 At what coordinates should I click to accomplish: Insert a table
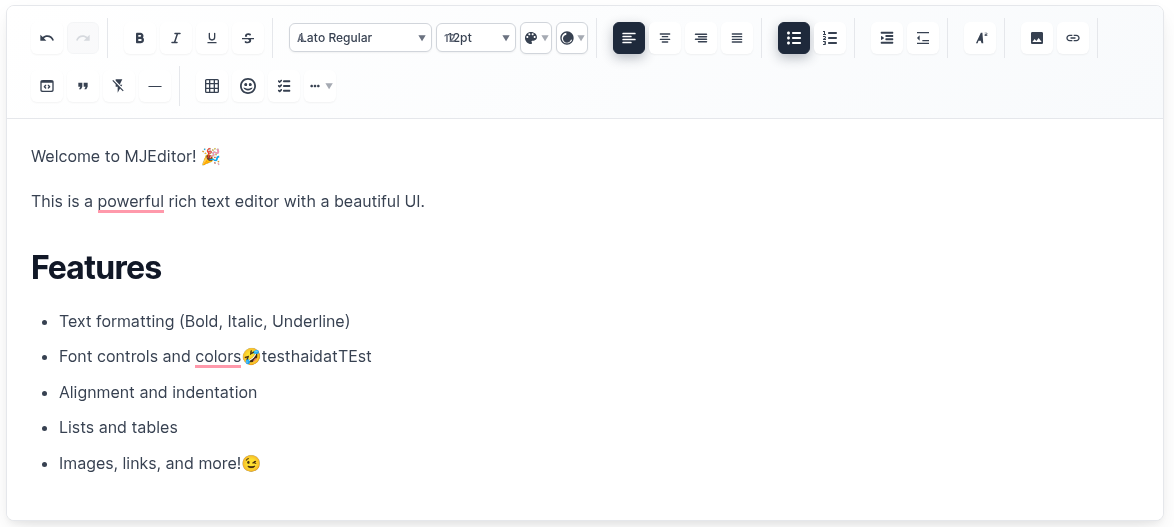tap(212, 86)
